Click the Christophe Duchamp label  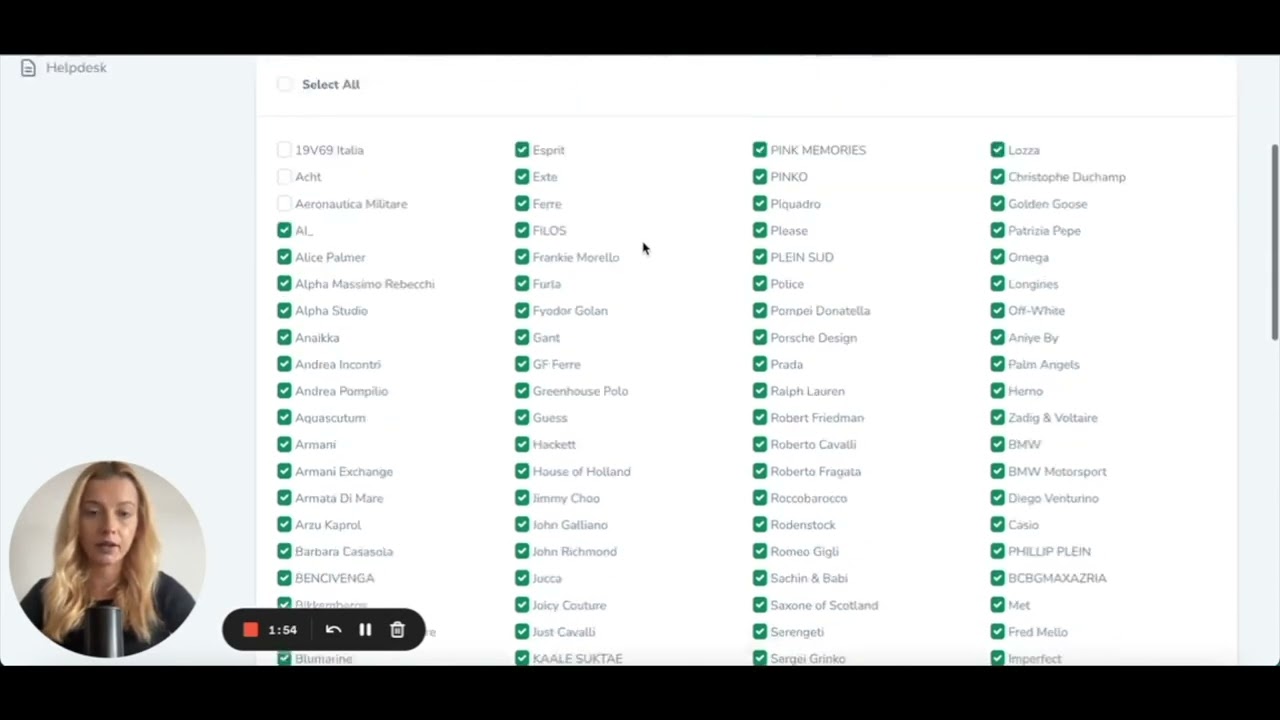(x=1067, y=177)
